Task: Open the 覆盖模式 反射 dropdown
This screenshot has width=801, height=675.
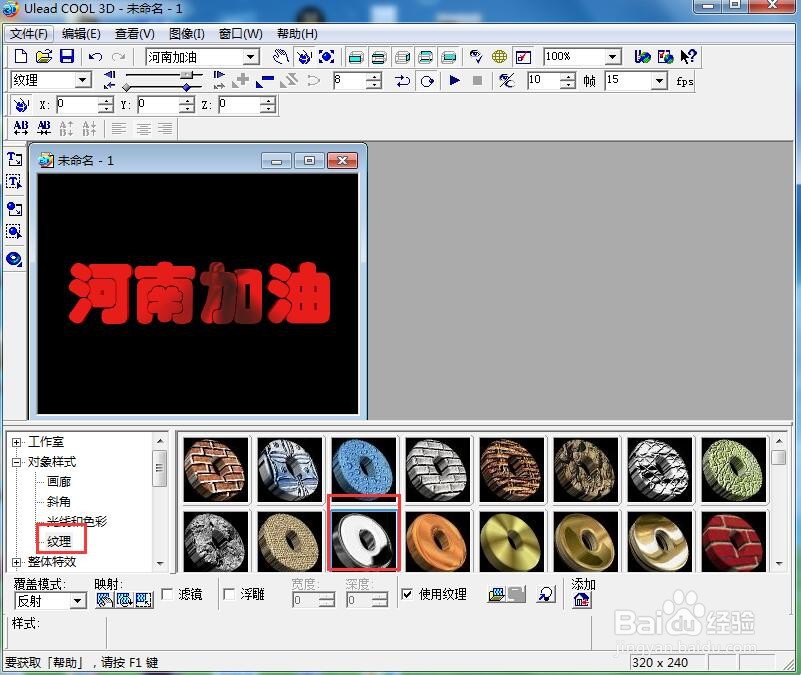Action: 78,601
